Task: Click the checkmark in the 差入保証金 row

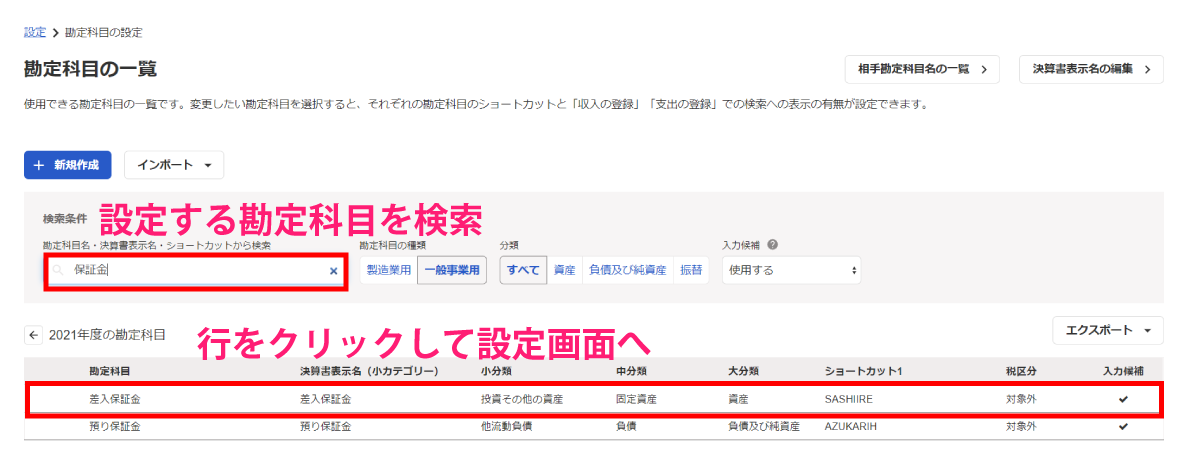Action: tap(1123, 399)
